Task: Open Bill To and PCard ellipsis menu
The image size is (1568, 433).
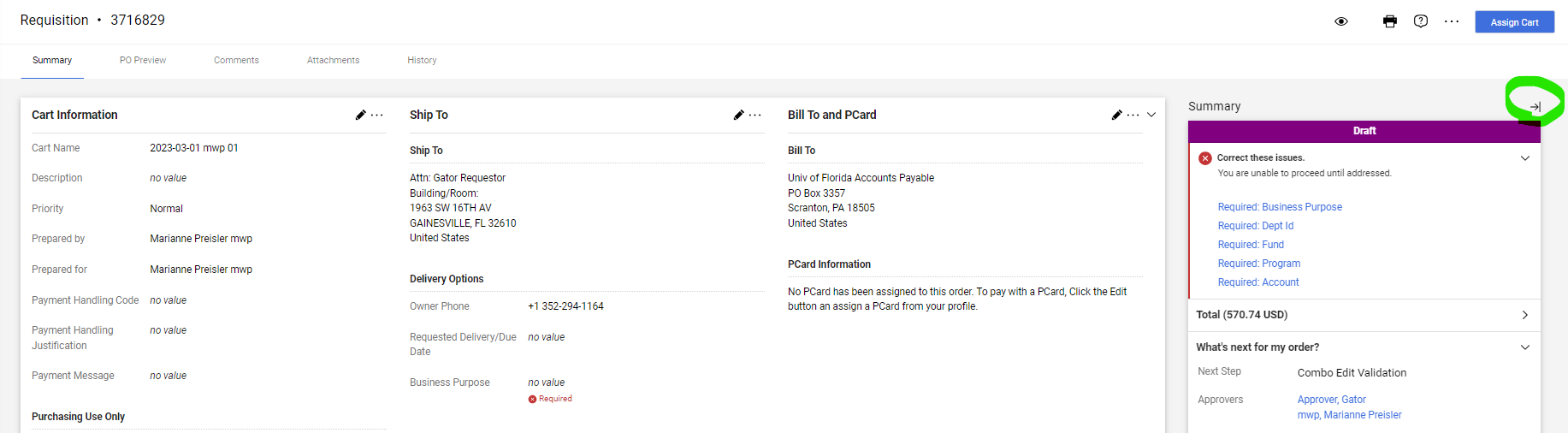Action: (1133, 115)
